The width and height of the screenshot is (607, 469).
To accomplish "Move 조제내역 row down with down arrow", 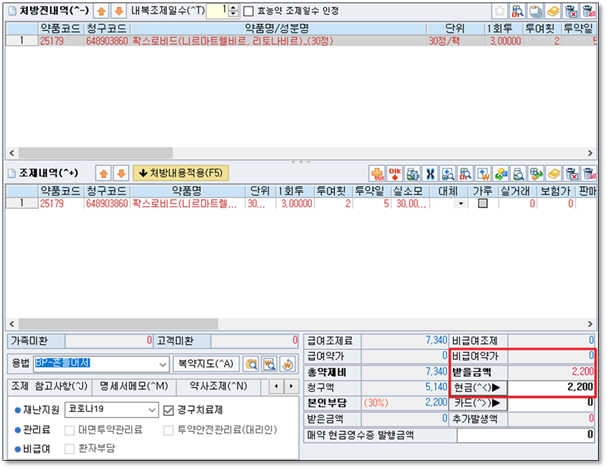I will (121, 173).
